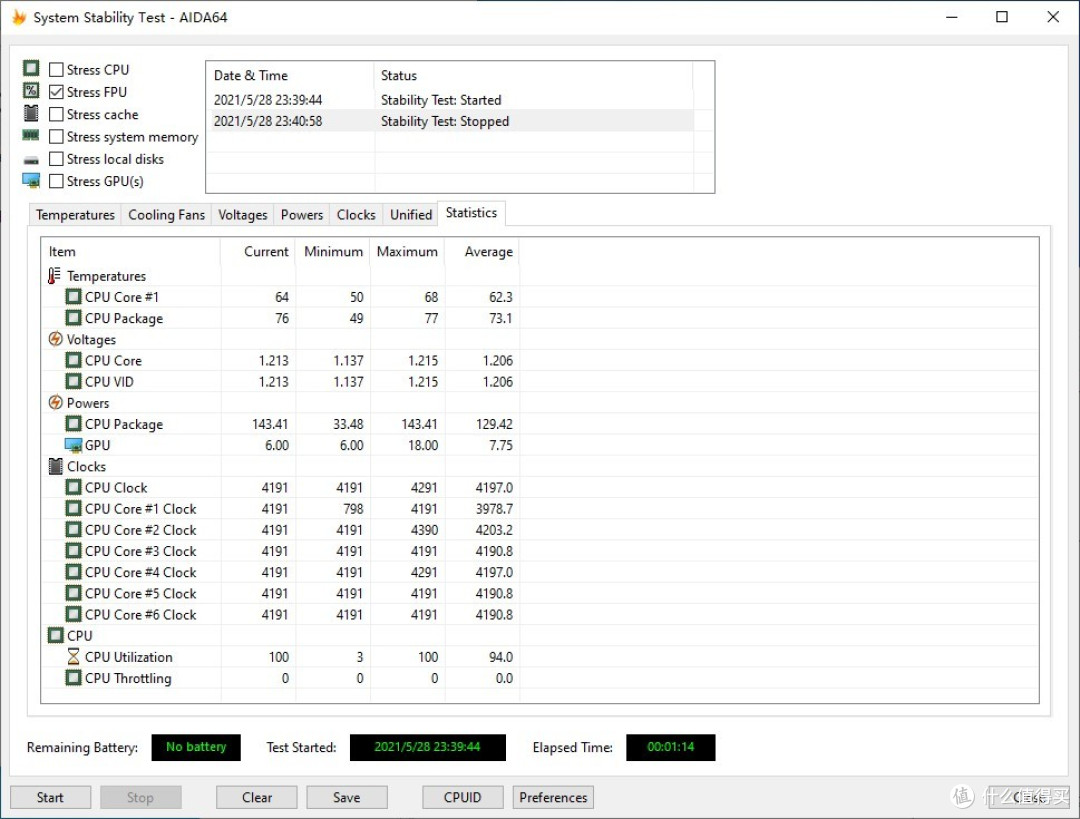Click the GPU power monitor icon
The height and width of the screenshot is (819, 1080).
73,446
